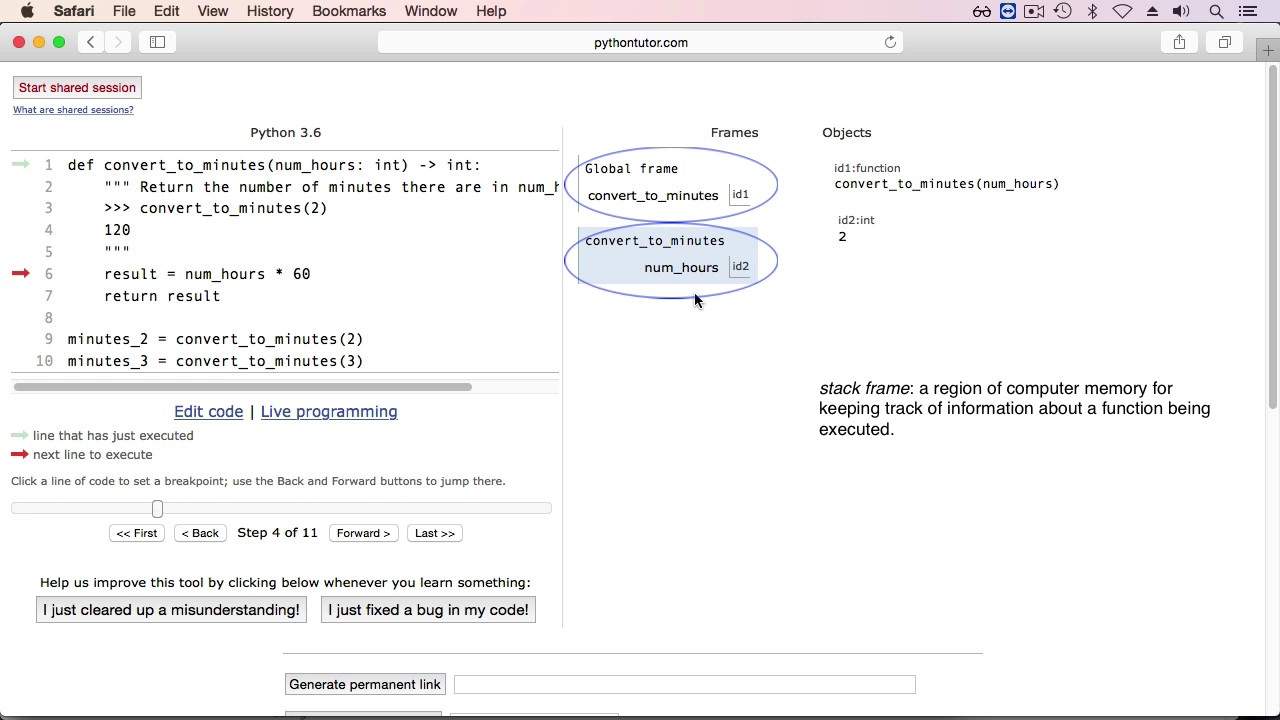This screenshot has height=720, width=1280.
Task: Click 'Step 4 of 11' text
Action: click(x=277, y=533)
